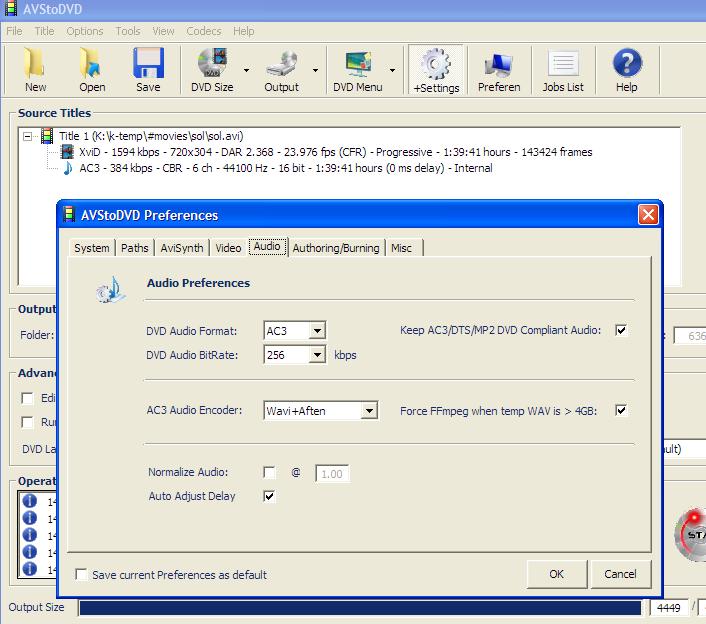The image size is (706, 624).
Task: Enable the Normalize Audio checkbox
Action: coord(269,472)
